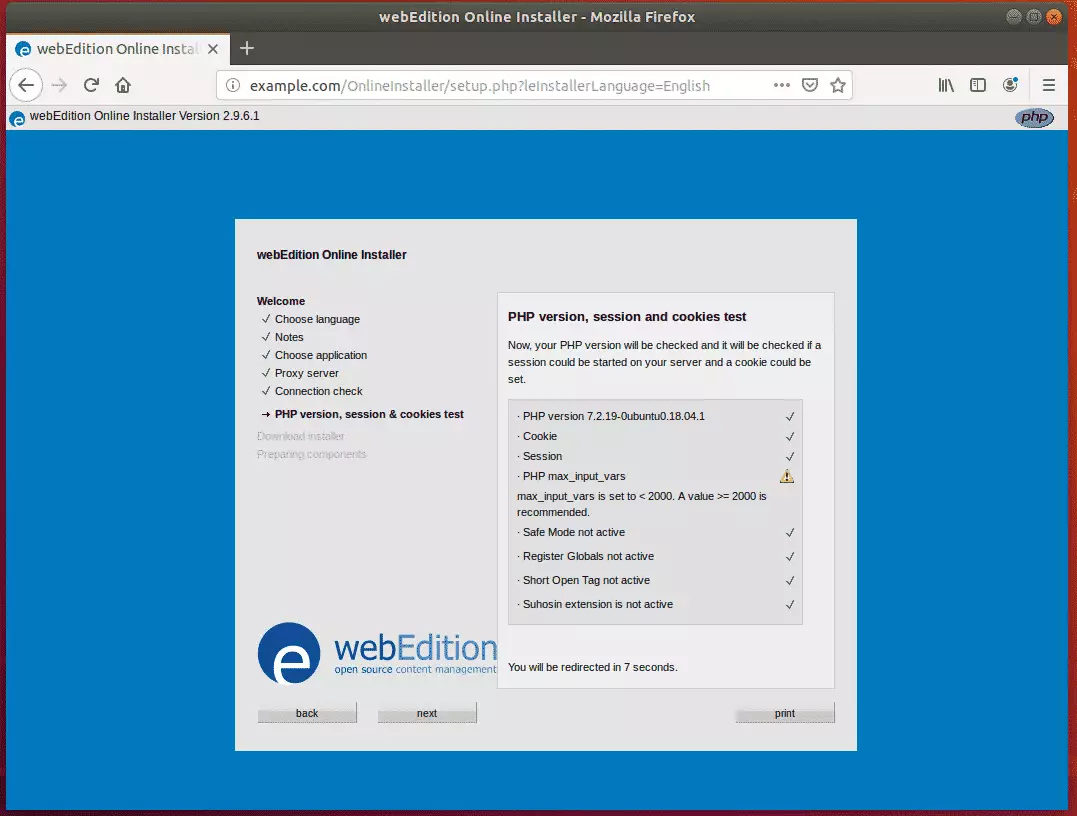Select the Connection check step
The width and height of the screenshot is (1077, 816).
click(319, 391)
